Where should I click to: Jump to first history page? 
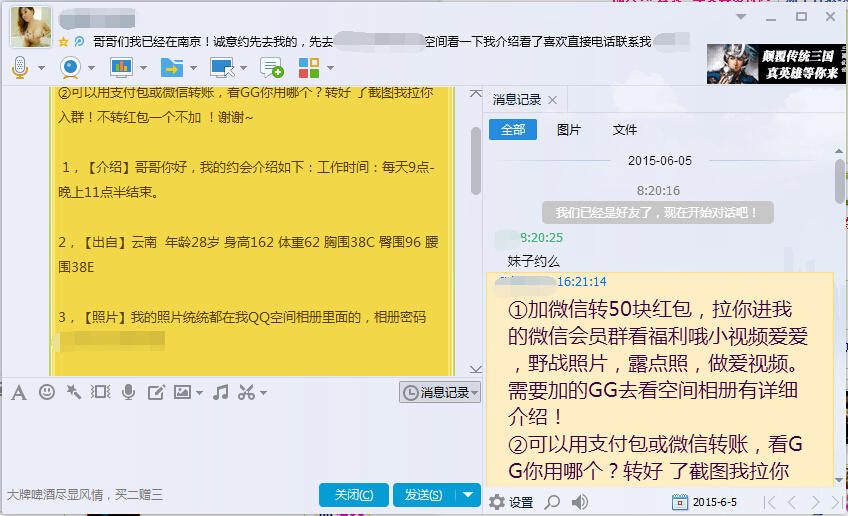(x=769, y=502)
